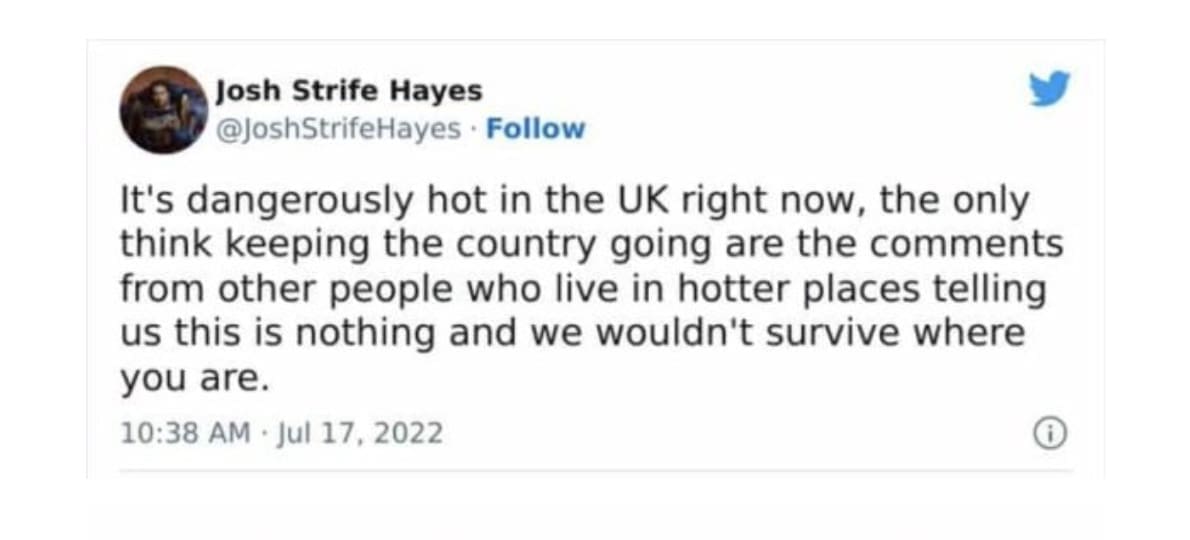Click the divider line below the timestamp
Image resolution: width=1190 pixels, height=540 pixels.
(x=595, y=470)
